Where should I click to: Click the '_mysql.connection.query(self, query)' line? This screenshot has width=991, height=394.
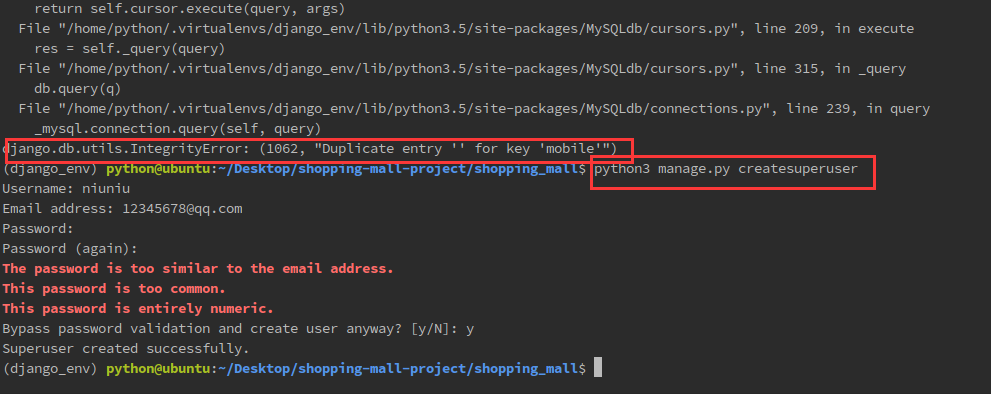[178, 129]
